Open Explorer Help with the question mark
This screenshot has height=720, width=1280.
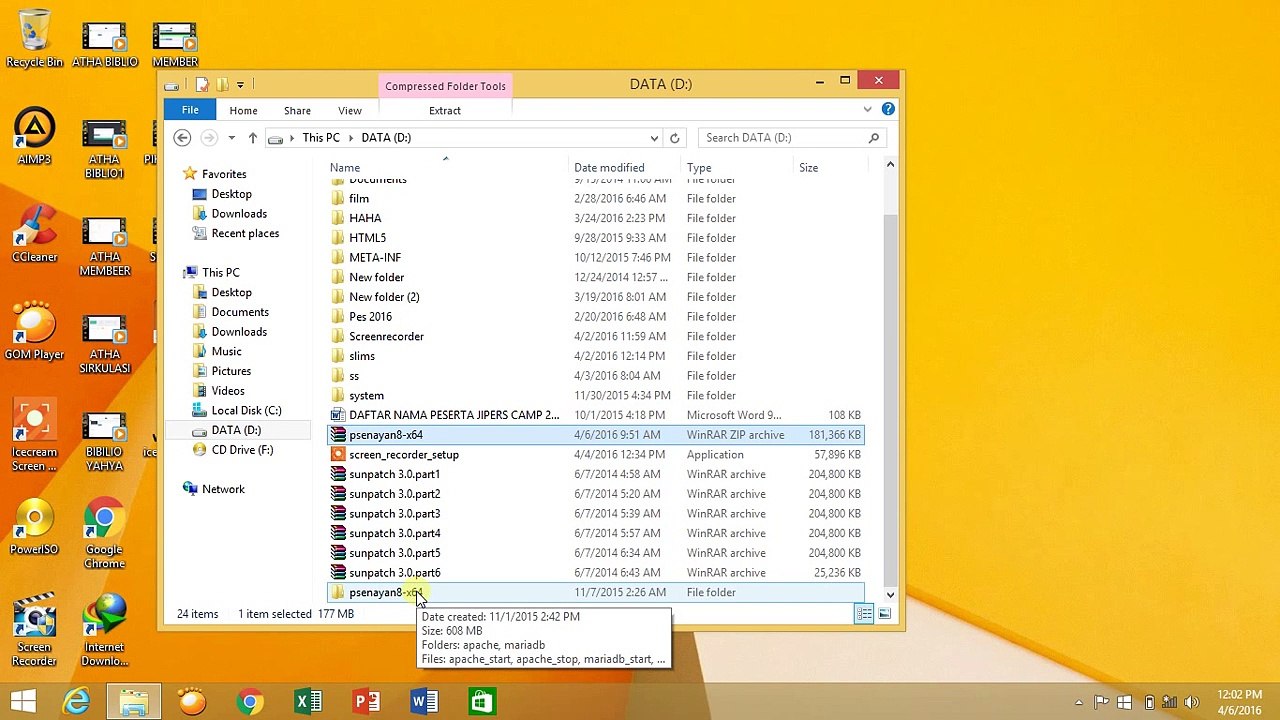pos(888,109)
